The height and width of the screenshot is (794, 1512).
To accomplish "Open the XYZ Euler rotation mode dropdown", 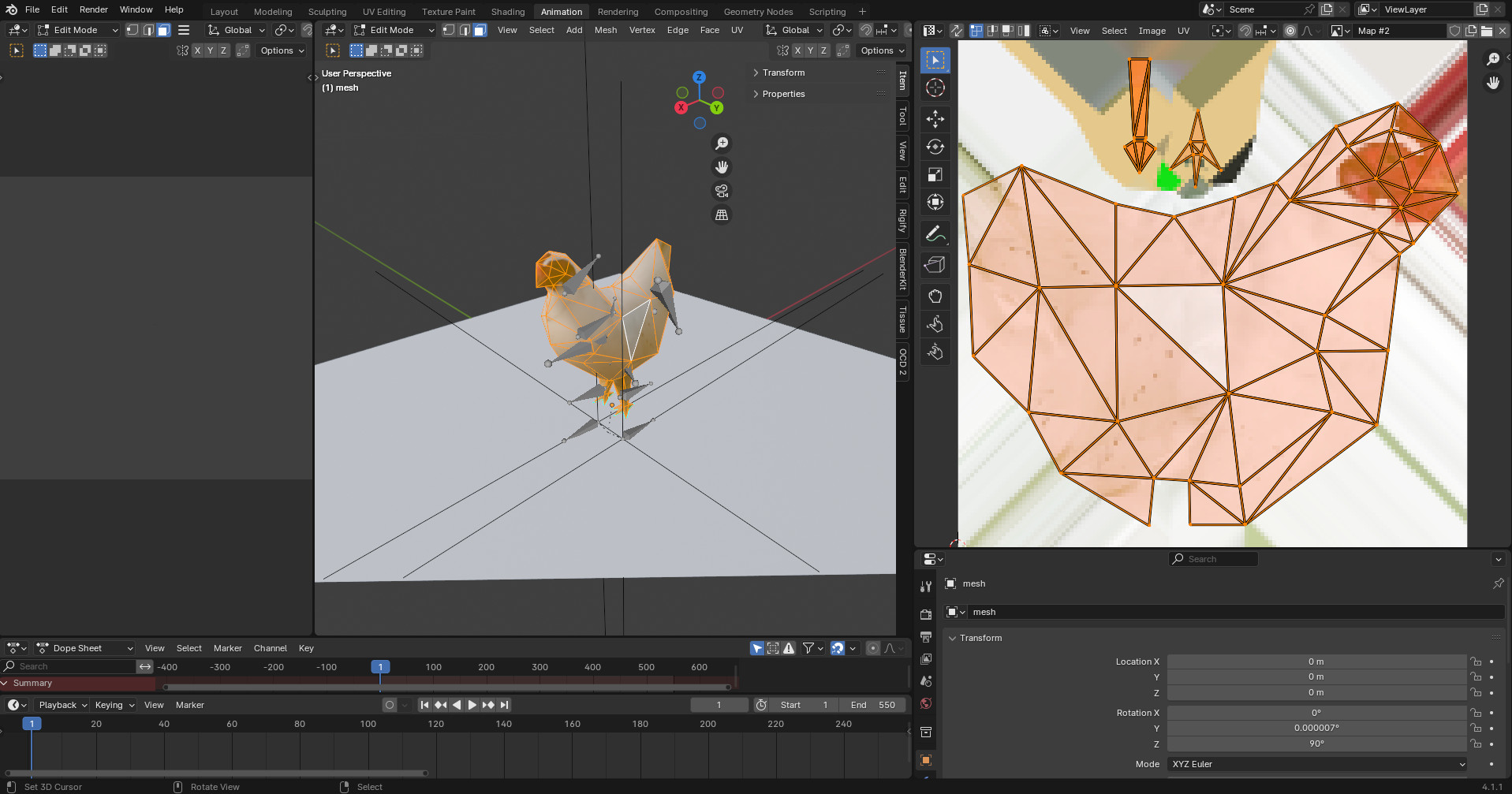I will [1316, 764].
